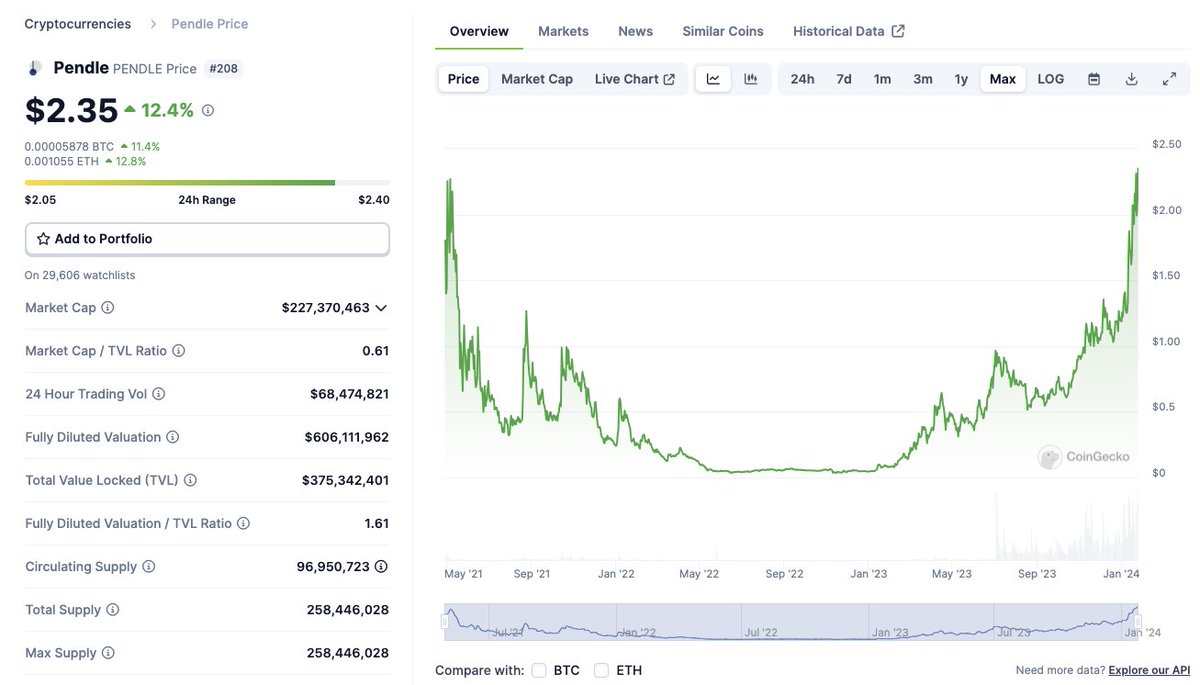Select the line chart view icon
This screenshot has height=685, width=1200.
pos(713,79)
